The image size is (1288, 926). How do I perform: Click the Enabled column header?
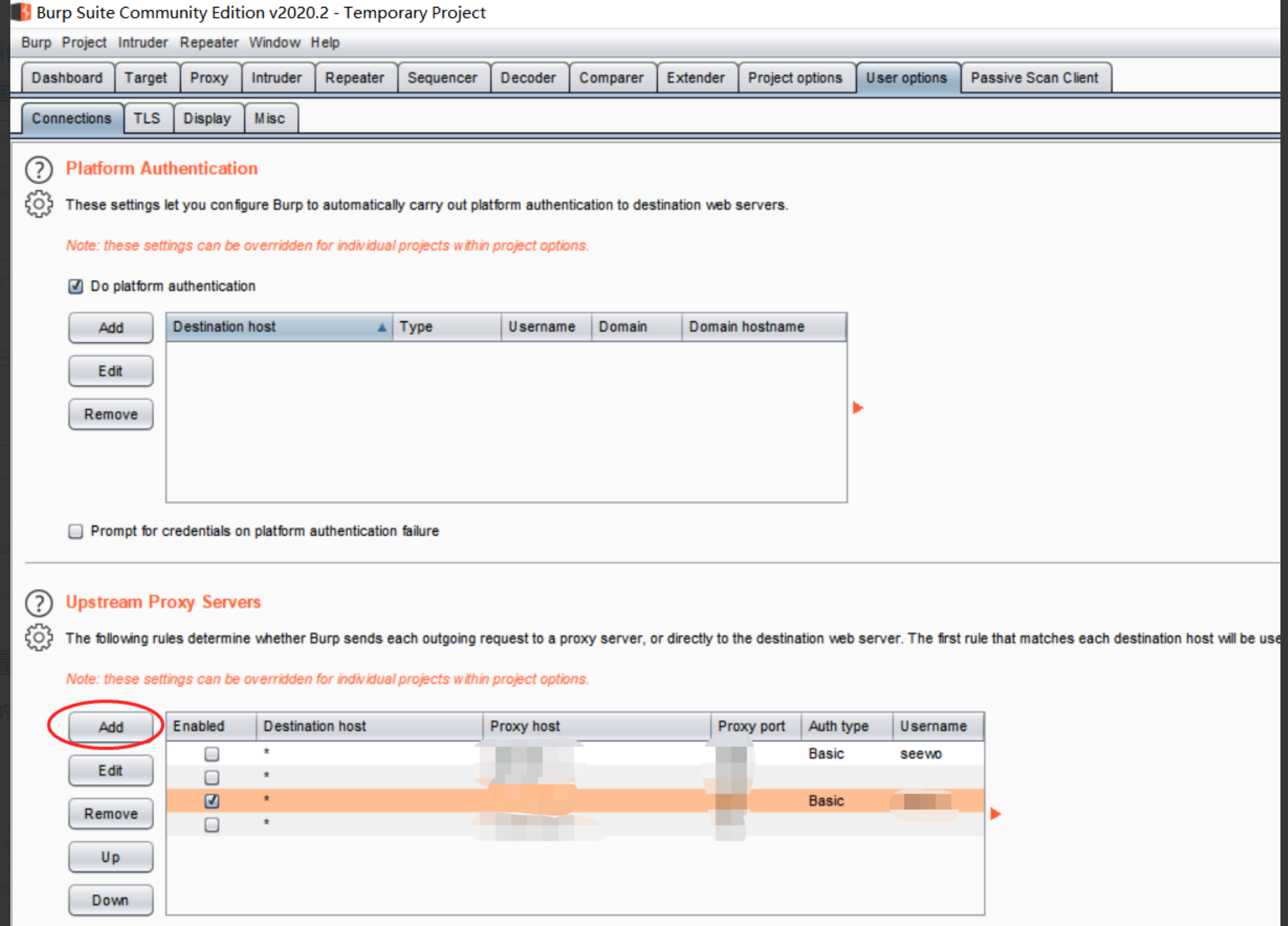point(211,726)
